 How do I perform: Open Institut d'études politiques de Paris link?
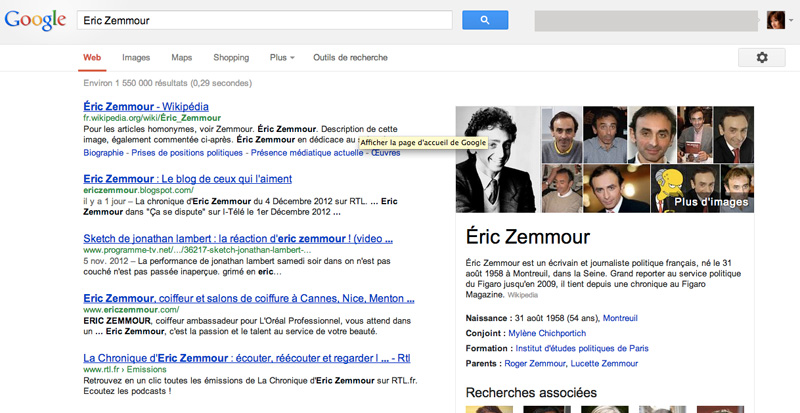[x=582, y=348]
